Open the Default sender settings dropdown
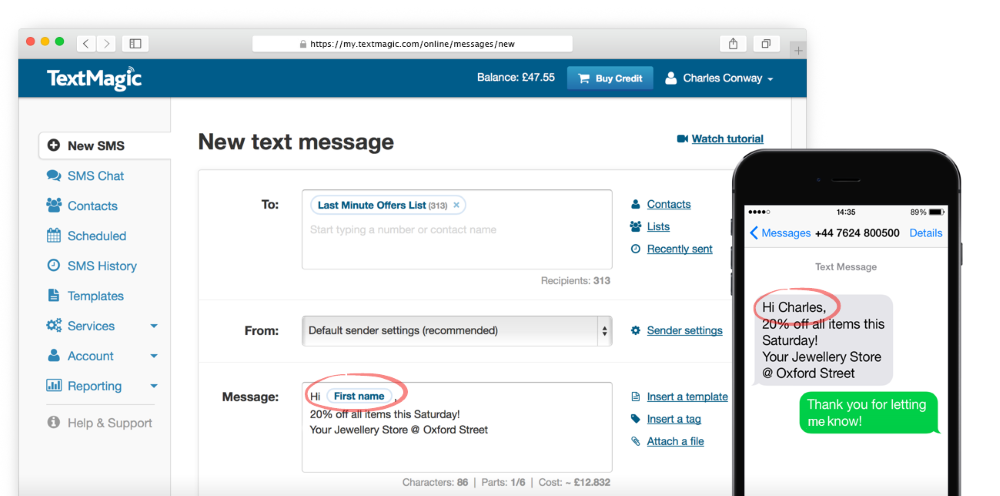The width and height of the screenshot is (1000, 496). 457,331
